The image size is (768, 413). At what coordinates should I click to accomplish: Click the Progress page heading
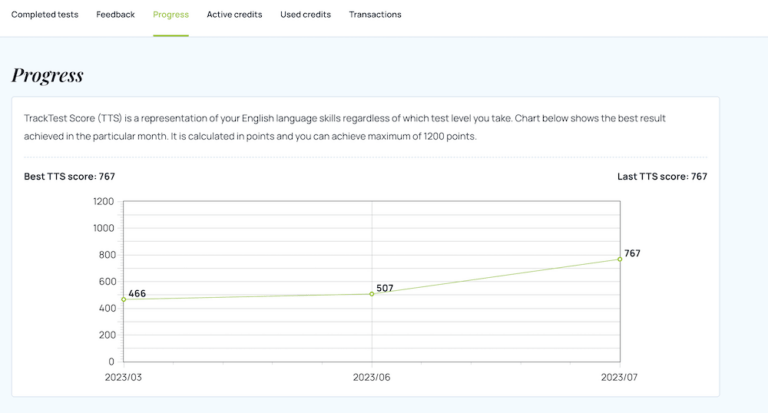point(48,75)
